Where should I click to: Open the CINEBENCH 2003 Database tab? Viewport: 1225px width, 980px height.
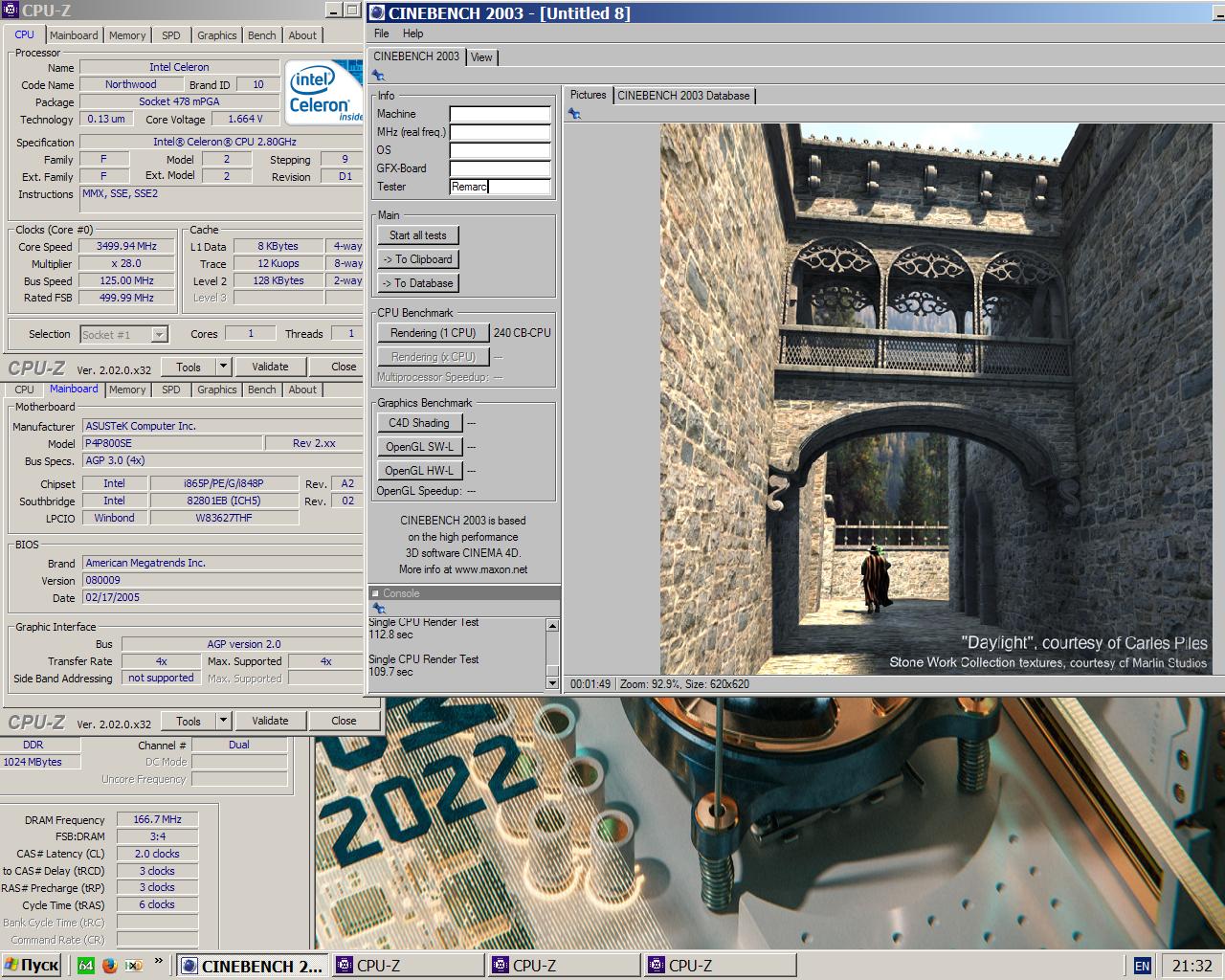[683, 96]
